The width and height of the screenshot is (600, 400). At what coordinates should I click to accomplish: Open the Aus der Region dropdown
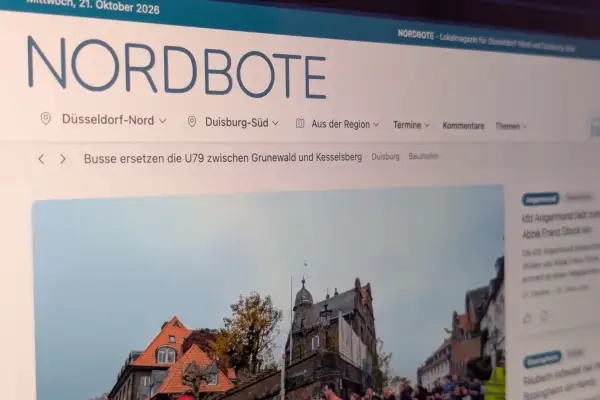pos(345,124)
